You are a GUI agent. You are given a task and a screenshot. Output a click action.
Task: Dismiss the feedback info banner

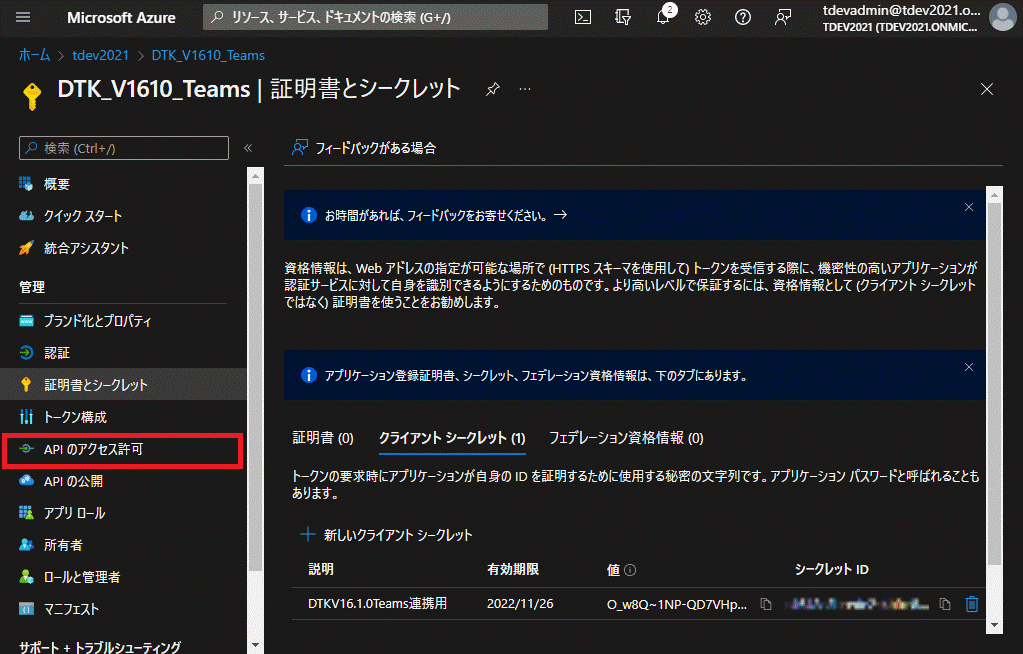point(968,207)
